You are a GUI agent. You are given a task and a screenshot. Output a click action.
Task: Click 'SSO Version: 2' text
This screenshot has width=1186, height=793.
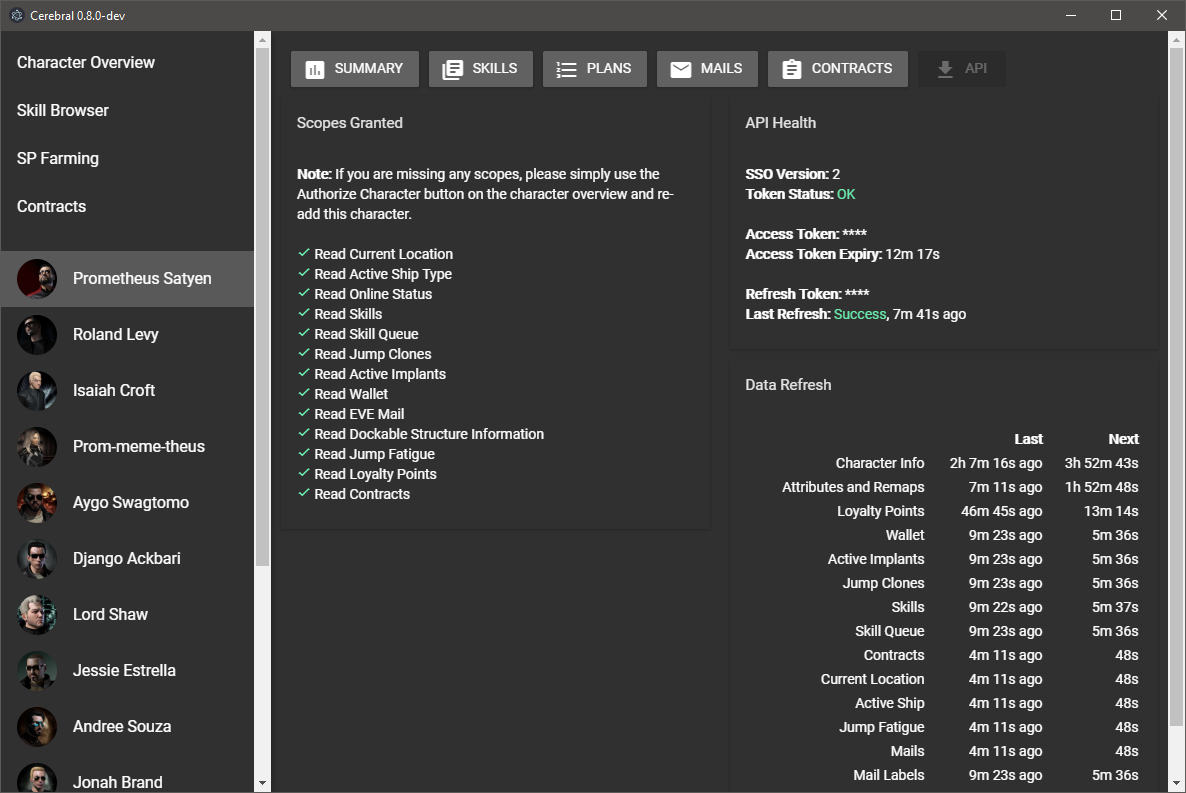[x=793, y=174]
